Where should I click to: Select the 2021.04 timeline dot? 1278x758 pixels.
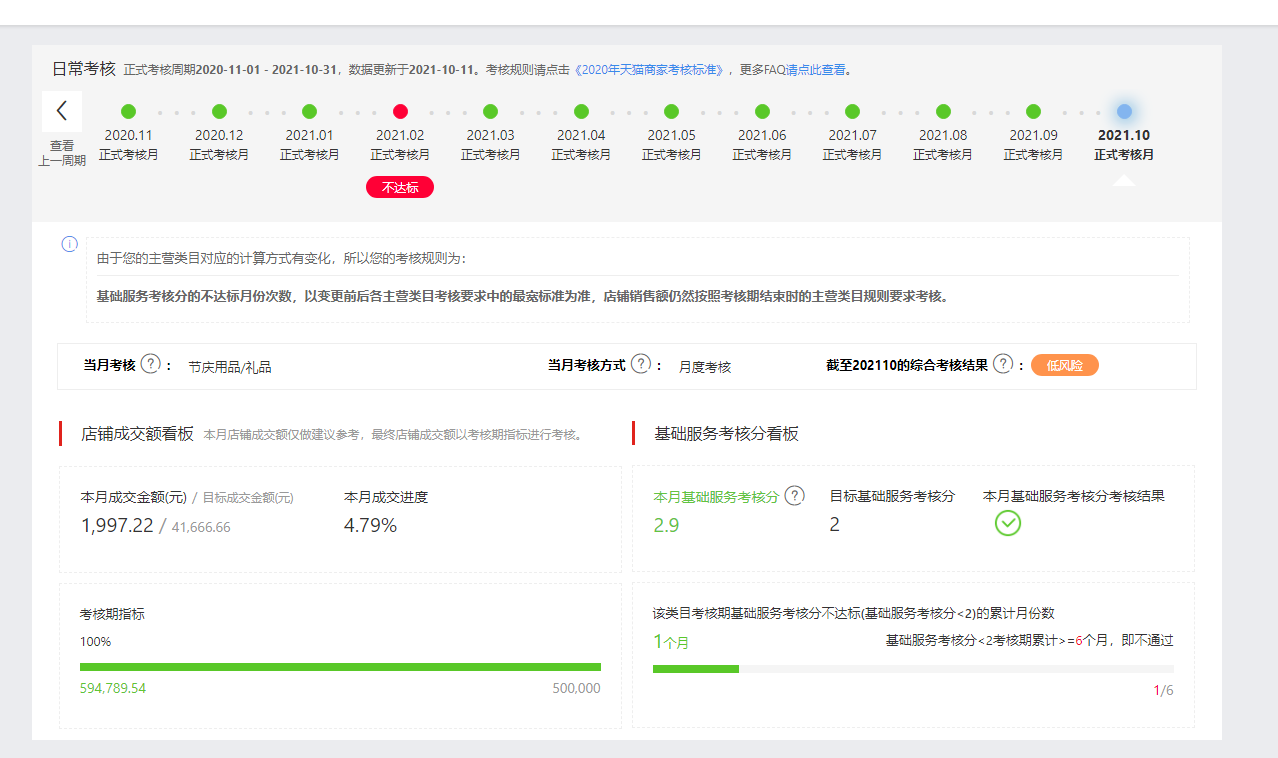pos(581,111)
